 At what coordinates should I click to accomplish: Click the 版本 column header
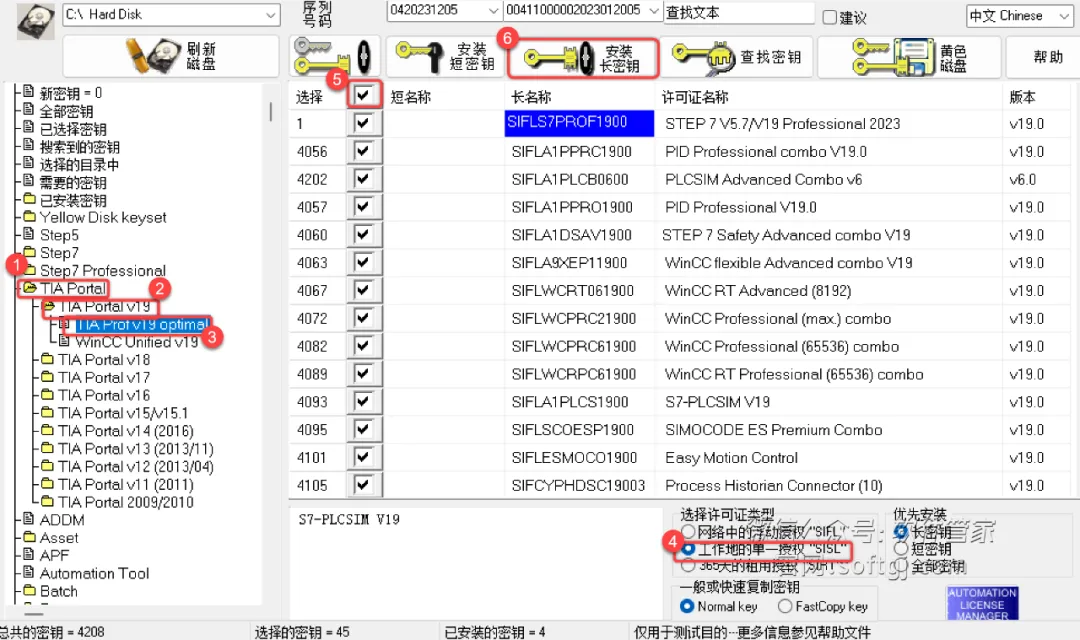coord(1022,97)
